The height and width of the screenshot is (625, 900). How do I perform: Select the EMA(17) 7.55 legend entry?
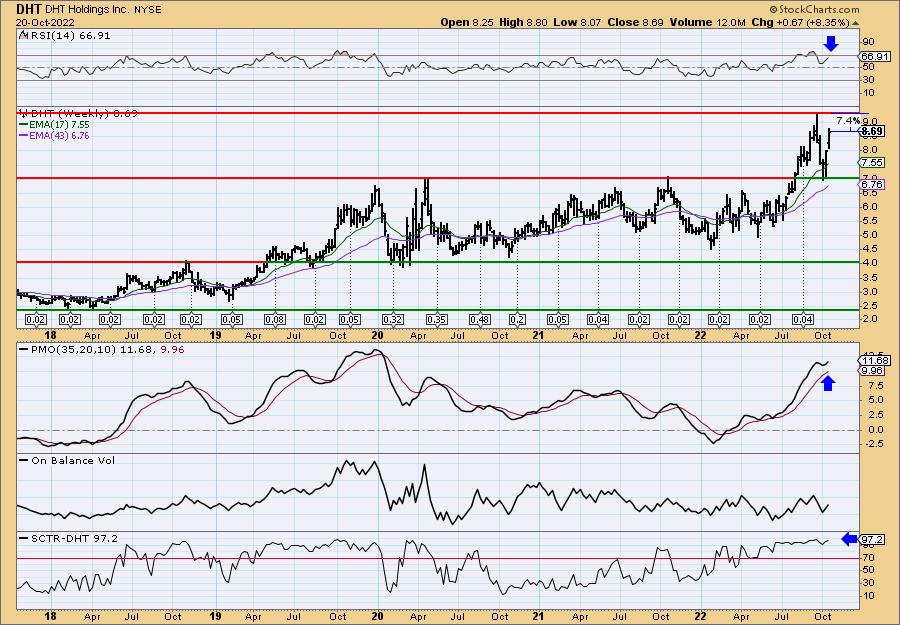(55, 125)
